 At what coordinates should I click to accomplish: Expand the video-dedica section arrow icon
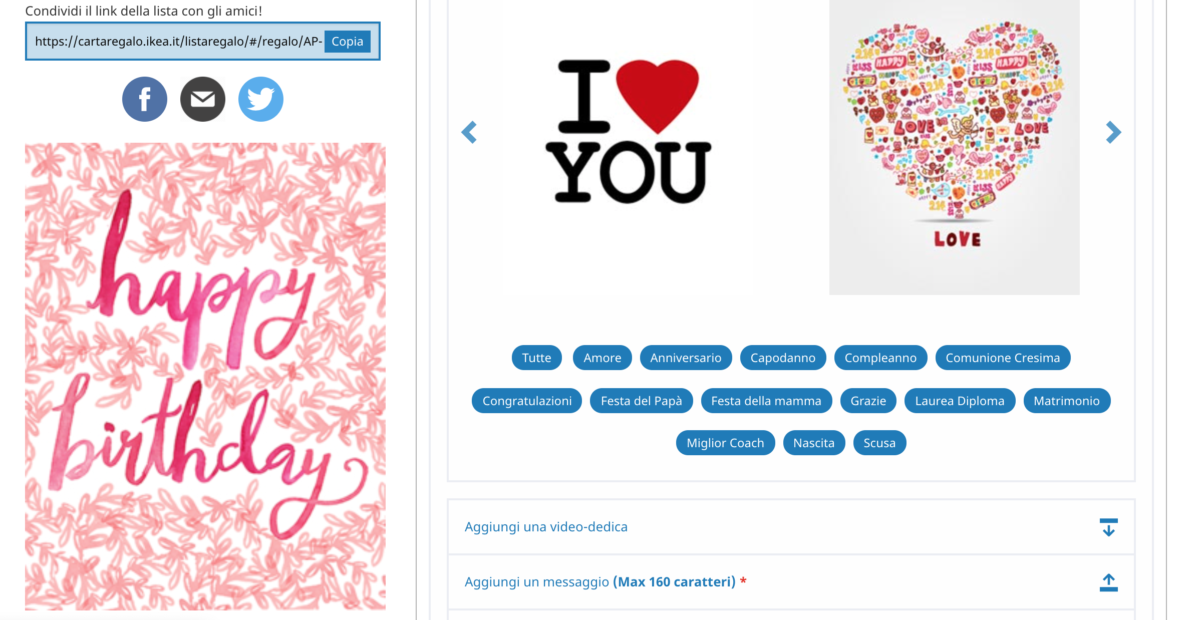coord(1108,527)
